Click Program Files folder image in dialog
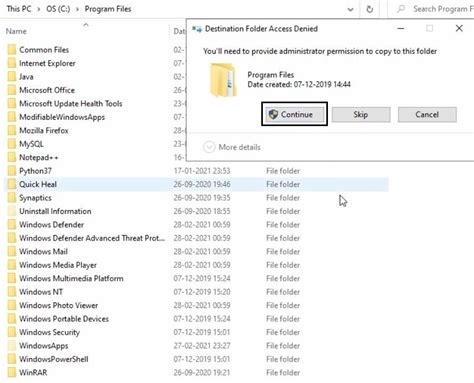474x383 pixels. (x=223, y=80)
